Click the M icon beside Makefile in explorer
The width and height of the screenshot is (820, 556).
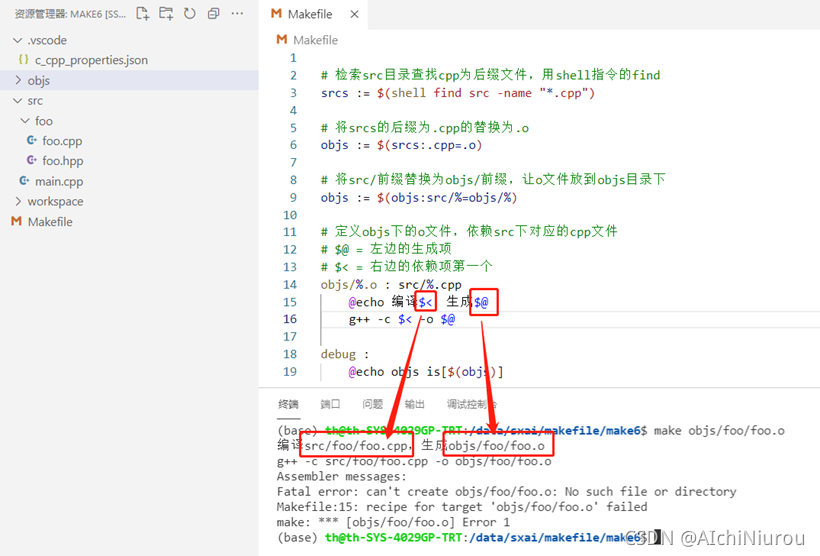16,221
